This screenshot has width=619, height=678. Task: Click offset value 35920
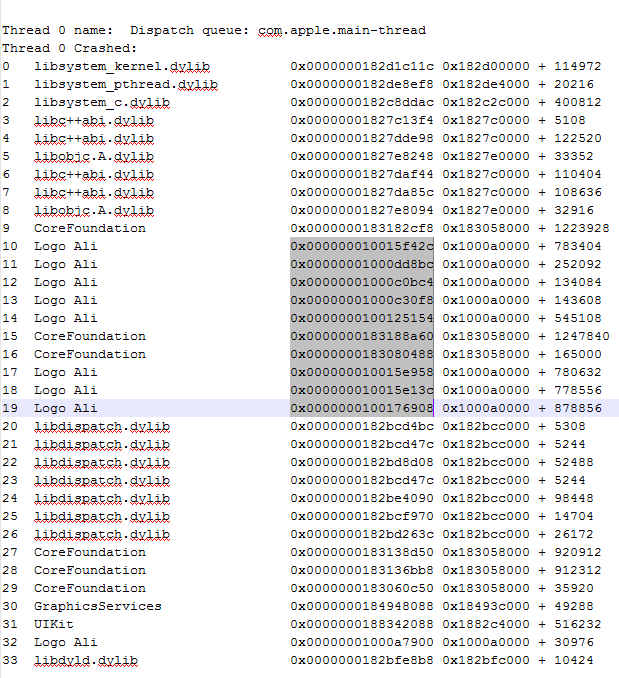click(574, 588)
